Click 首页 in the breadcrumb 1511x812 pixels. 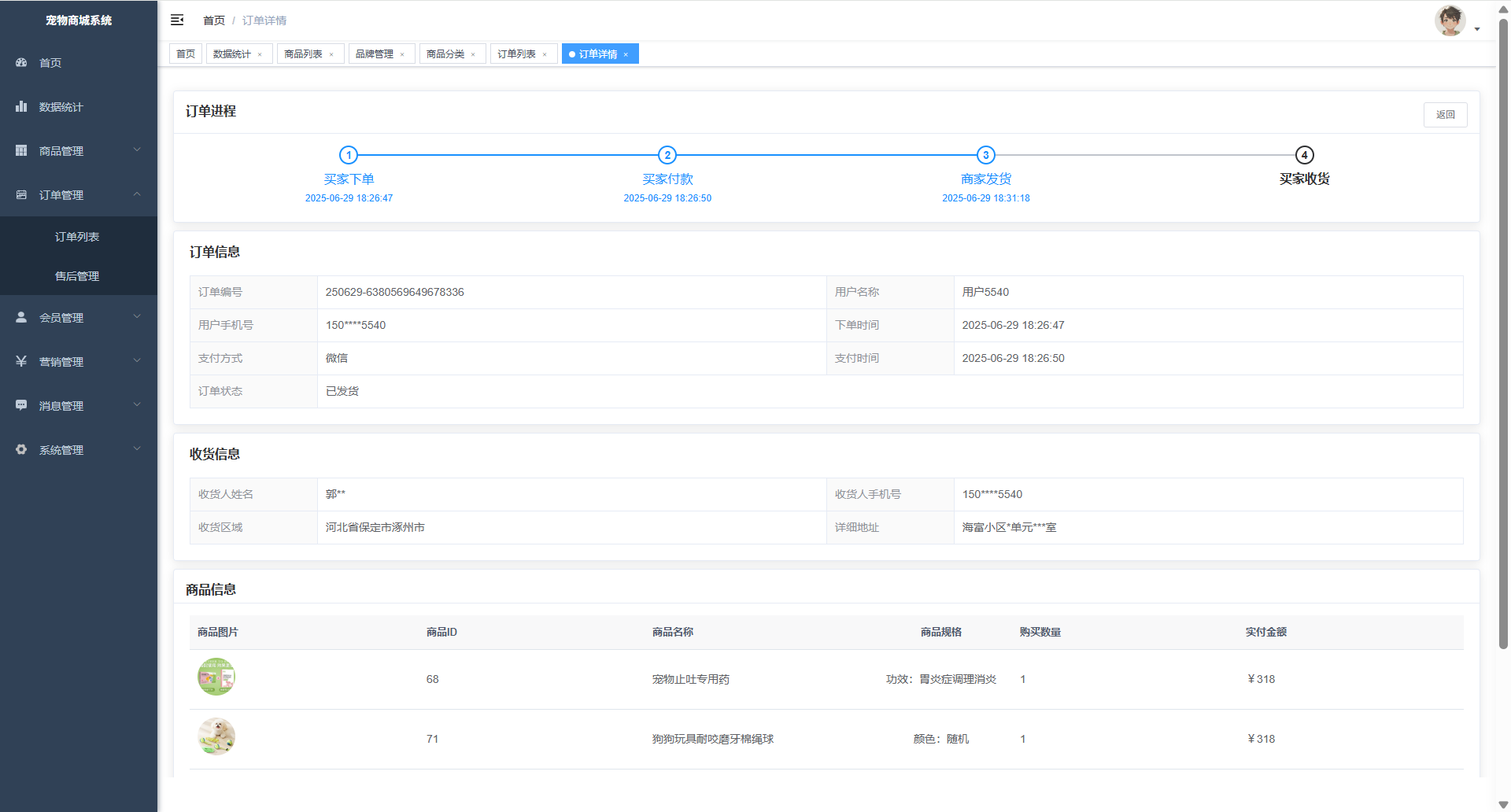click(213, 20)
